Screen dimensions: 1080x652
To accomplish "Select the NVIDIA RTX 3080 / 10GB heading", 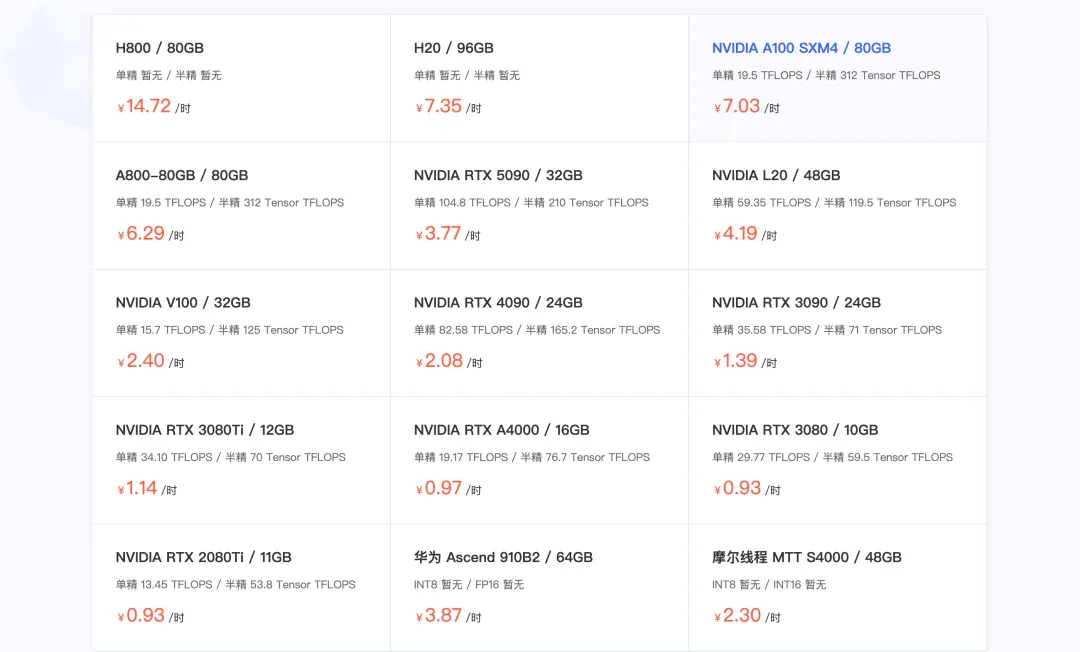I will click(795, 430).
